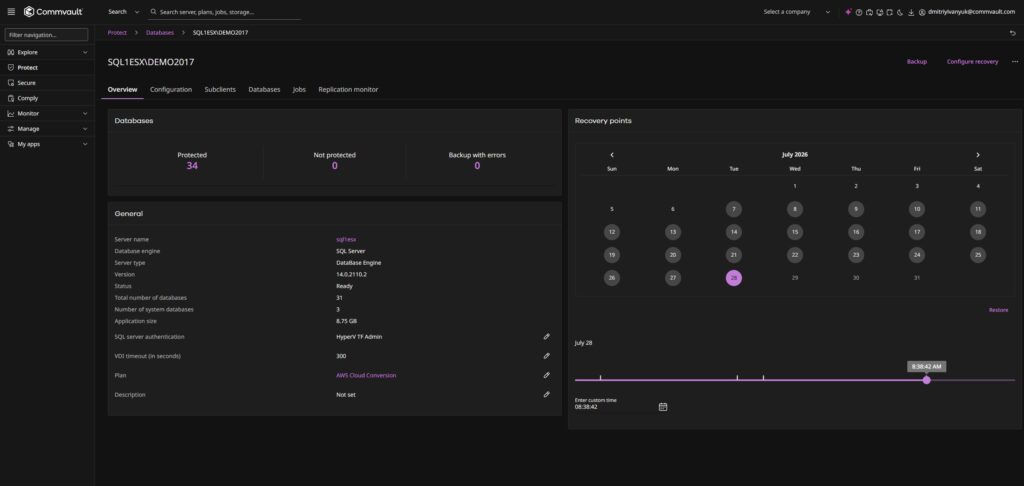Click the Configure recovery link
The width and height of the screenshot is (1024, 486).
point(972,61)
